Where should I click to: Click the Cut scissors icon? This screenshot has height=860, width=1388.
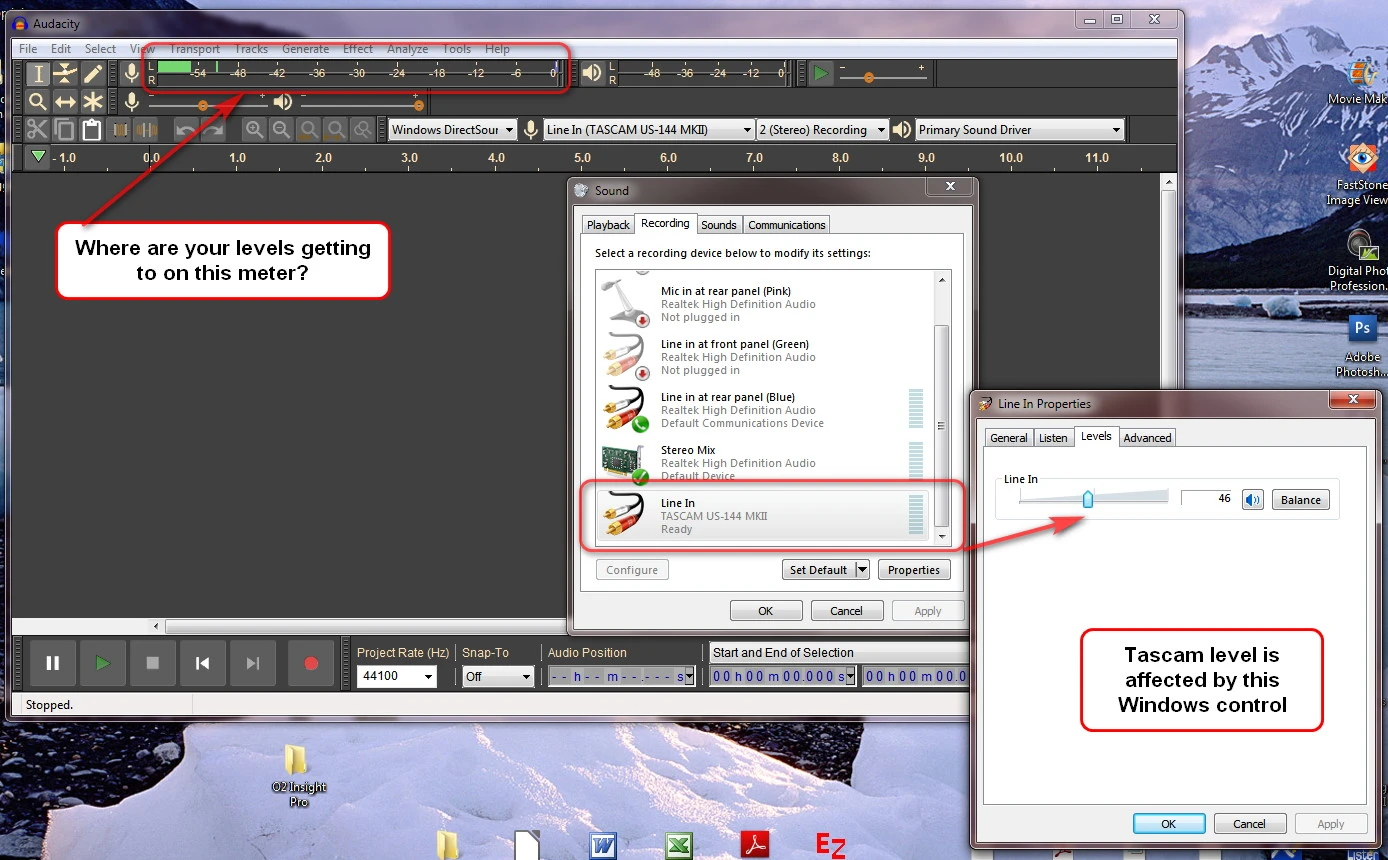(x=37, y=129)
